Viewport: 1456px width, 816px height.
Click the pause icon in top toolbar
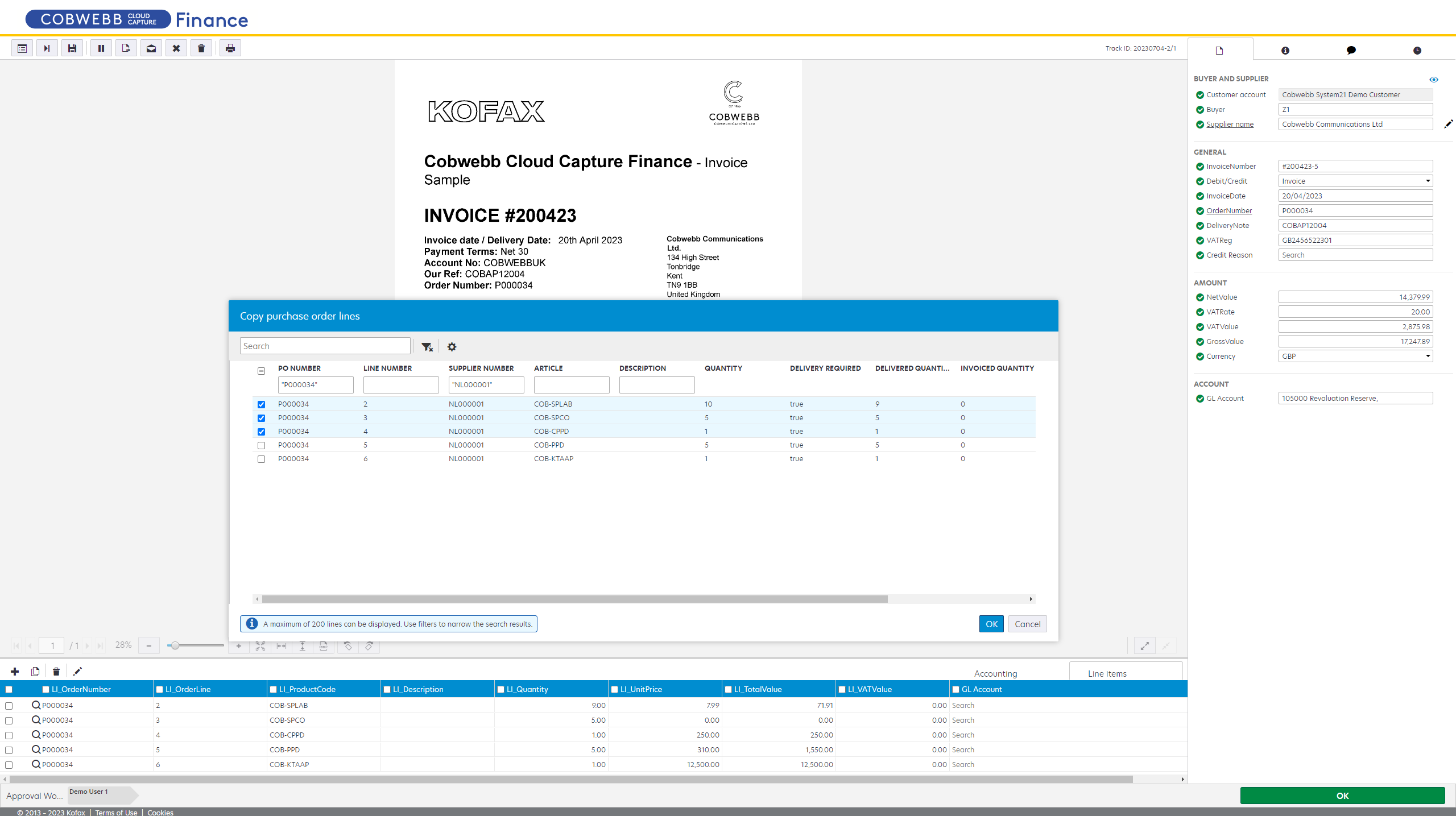(101, 48)
